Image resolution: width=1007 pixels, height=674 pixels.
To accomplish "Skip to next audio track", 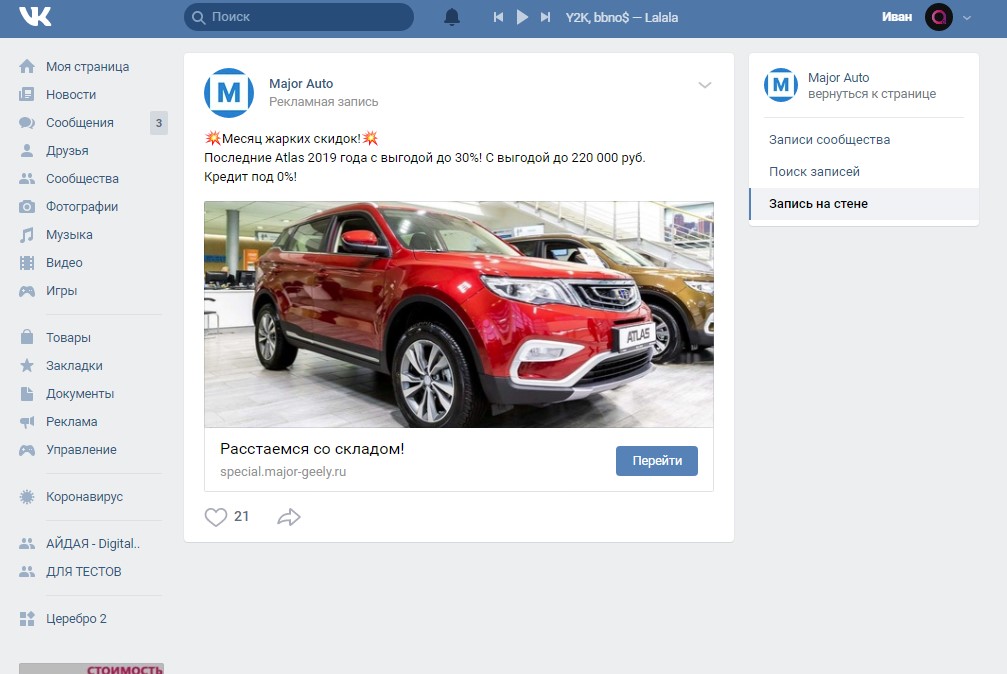I will pyautogui.click(x=545, y=17).
